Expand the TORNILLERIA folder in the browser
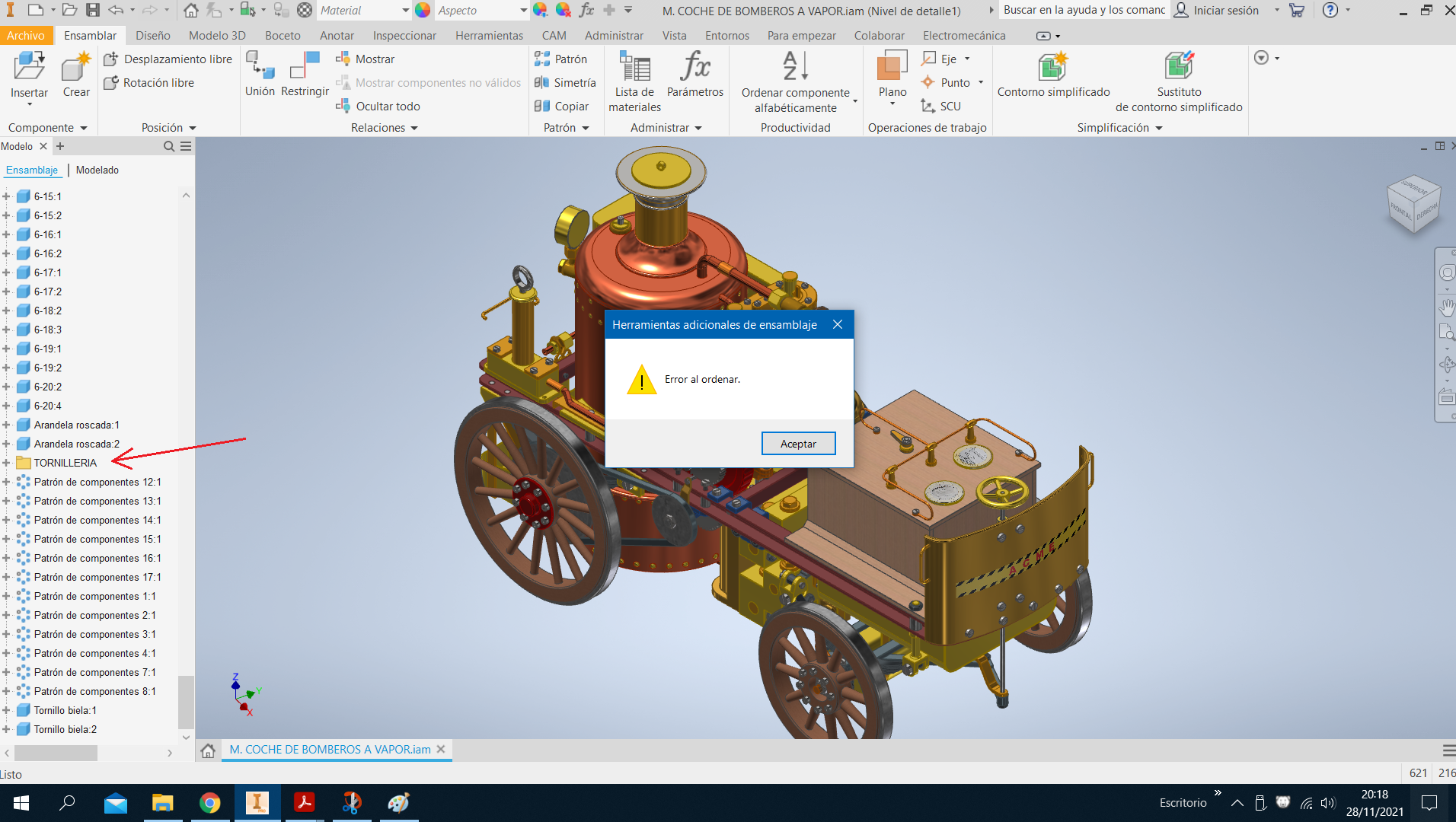 click(x=6, y=462)
